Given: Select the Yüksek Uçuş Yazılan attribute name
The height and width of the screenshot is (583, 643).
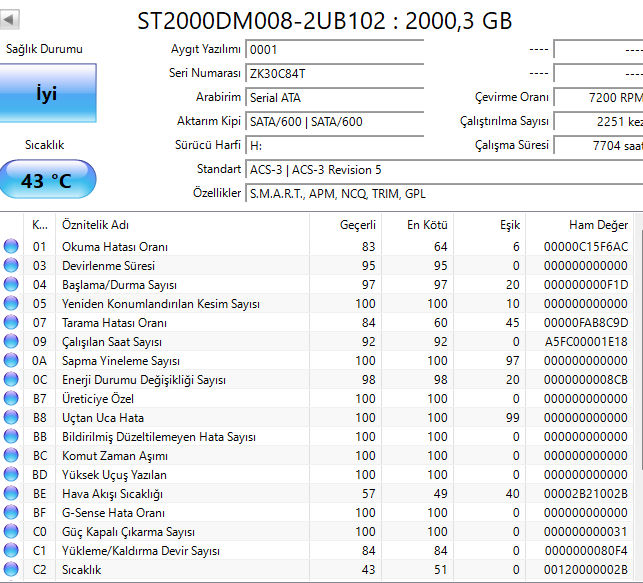Looking at the screenshot, I should (x=114, y=475).
